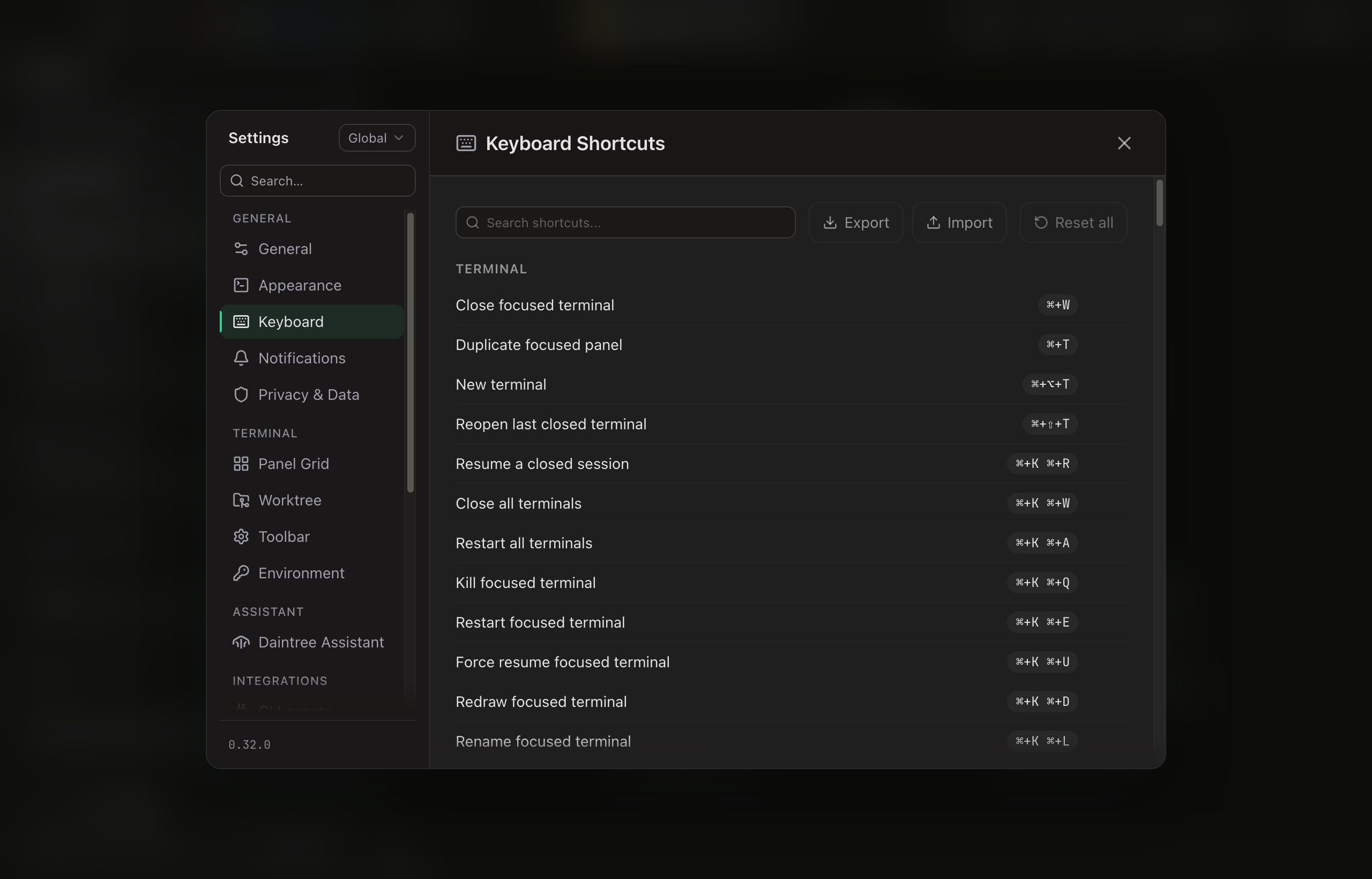
Task: Open the Global scope dropdown
Action: pos(377,138)
